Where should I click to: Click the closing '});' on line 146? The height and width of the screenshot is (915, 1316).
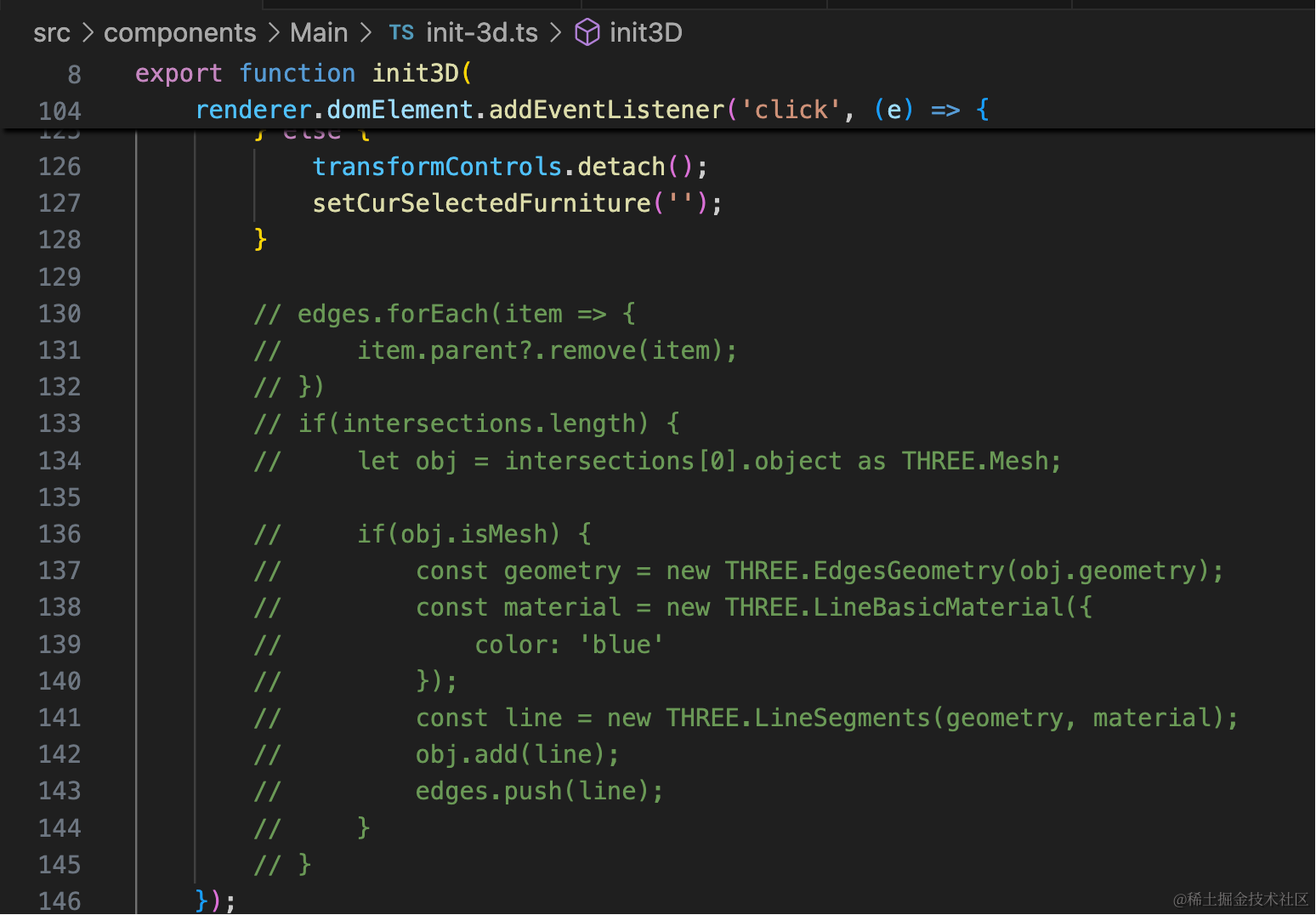(215, 901)
